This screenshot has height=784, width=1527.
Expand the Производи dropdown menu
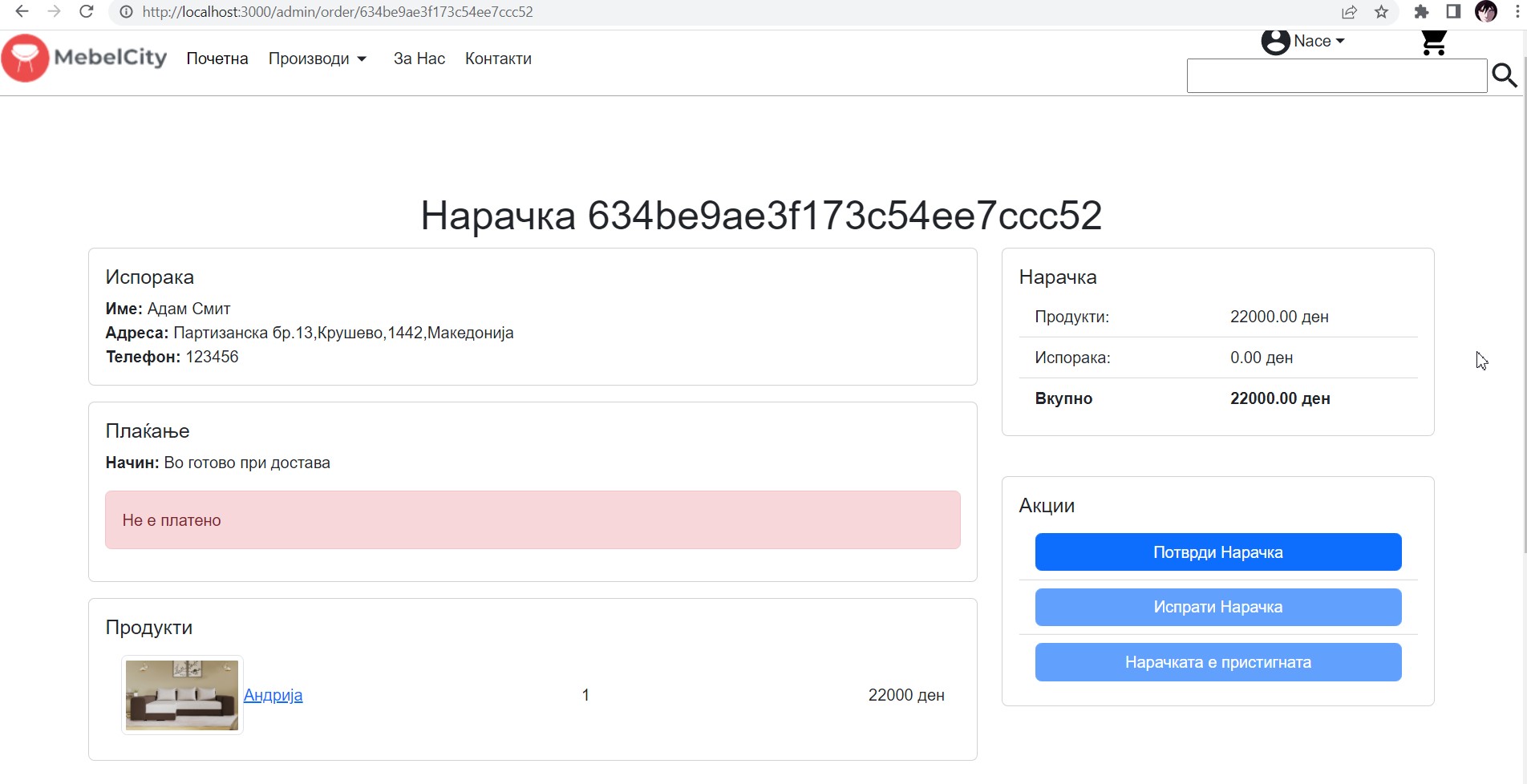318,59
